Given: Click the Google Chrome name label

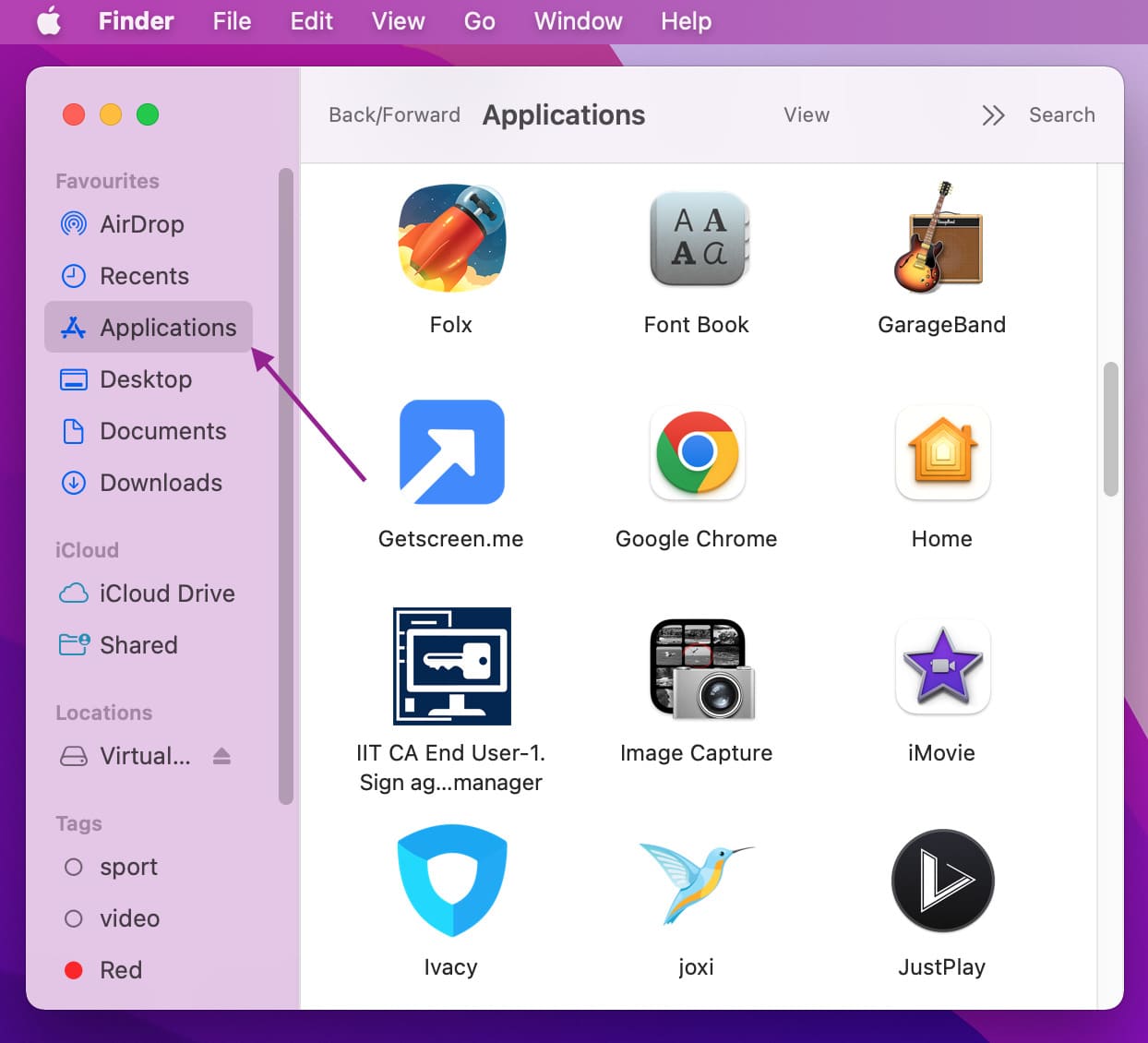Looking at the screenshot, I should (697, 539).
